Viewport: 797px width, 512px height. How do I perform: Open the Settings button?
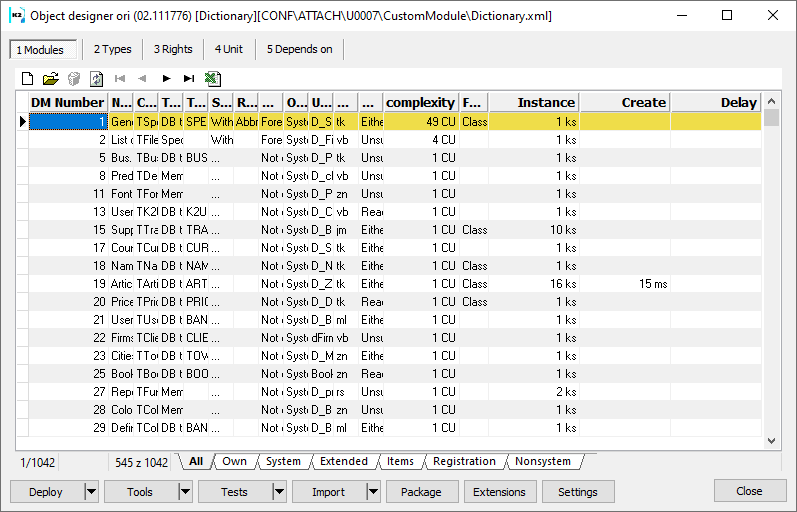(577, 492)
